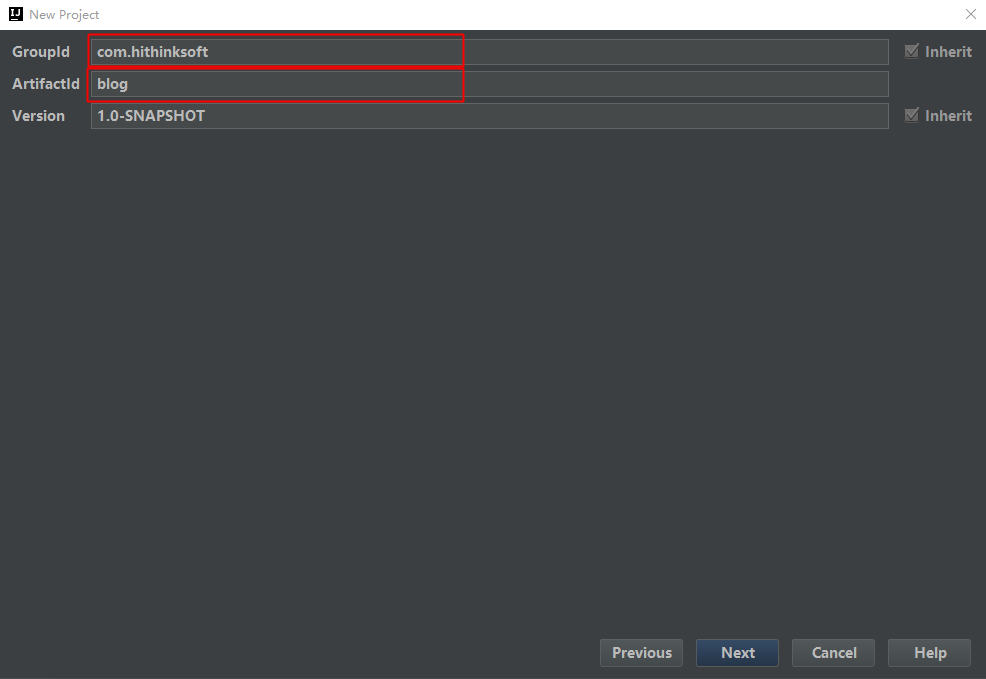
Task: Click the ArtifactId label text
Action: point(46,84)
